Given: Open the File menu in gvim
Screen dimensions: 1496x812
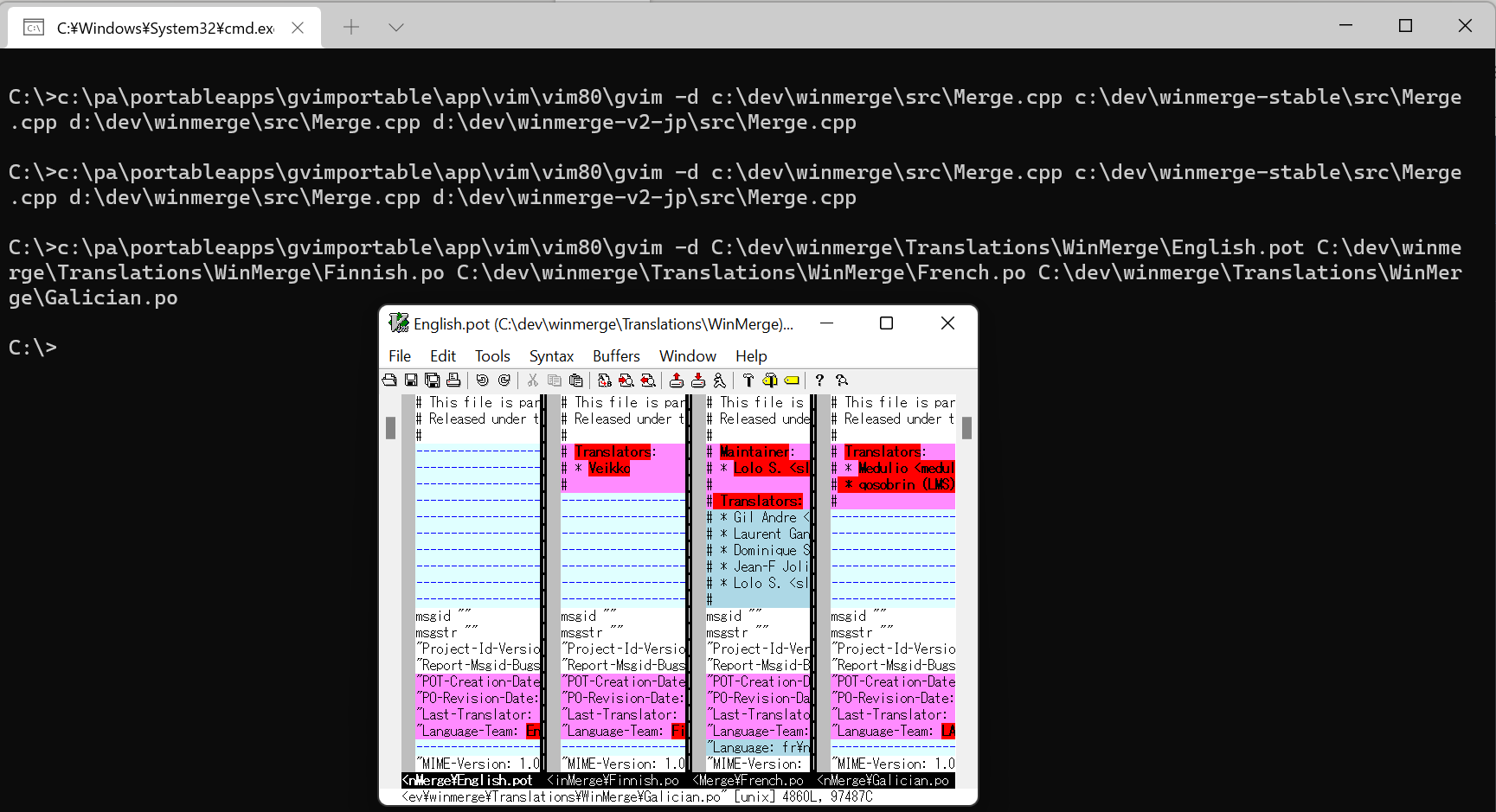Looking at the screenshot, I should click(400, 356).
